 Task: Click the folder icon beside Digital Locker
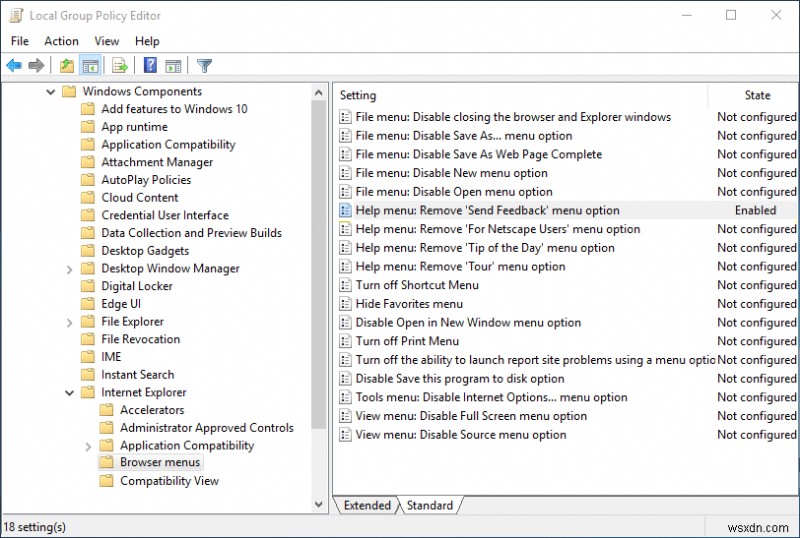pos(88,286)
